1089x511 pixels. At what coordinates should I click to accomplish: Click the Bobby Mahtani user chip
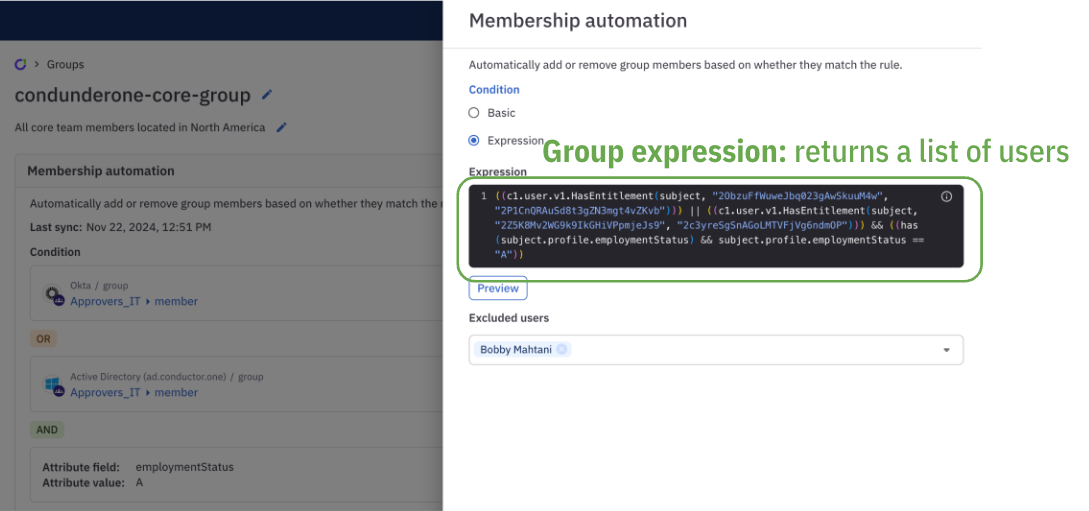[516, 350]
